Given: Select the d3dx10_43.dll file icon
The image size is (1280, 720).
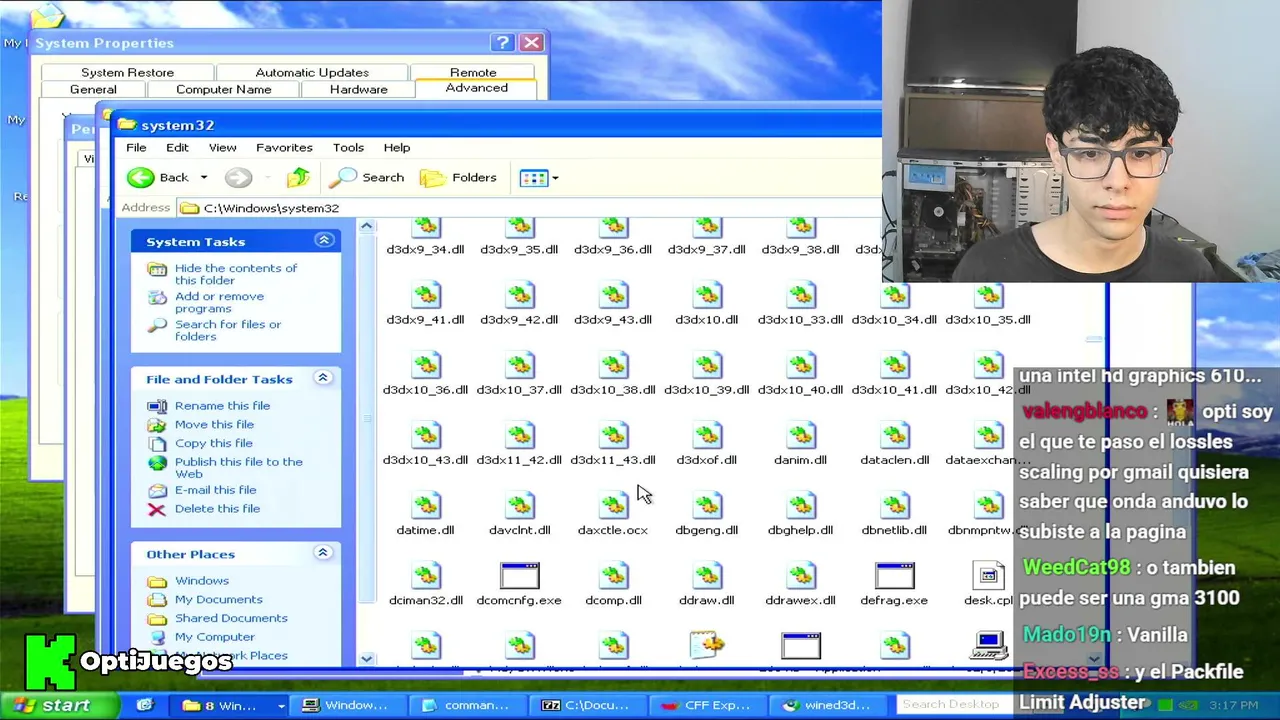Looking at the screenshot, I should click(426, 436).
